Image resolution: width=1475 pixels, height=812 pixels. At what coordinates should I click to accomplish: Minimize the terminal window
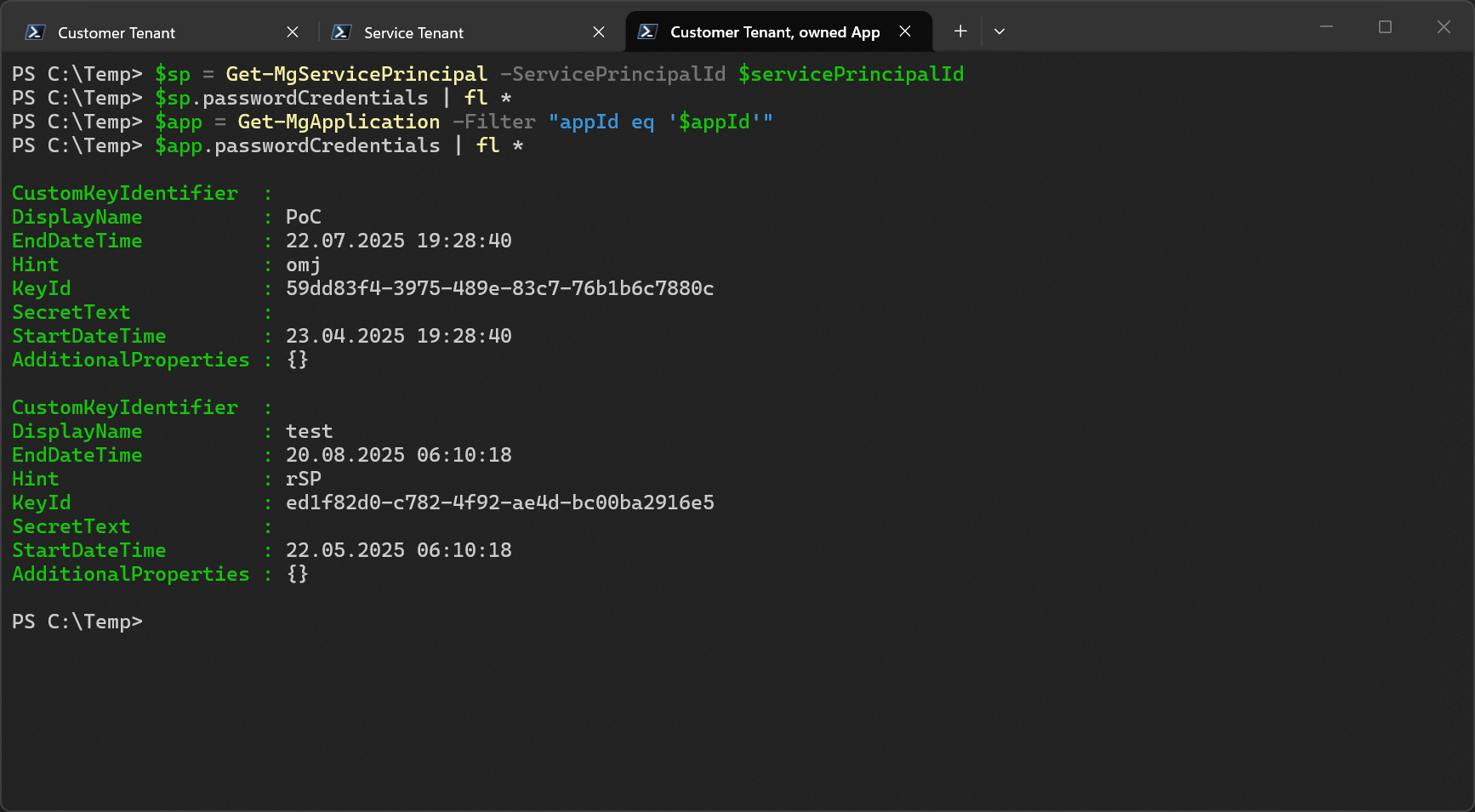[1326, 27]
